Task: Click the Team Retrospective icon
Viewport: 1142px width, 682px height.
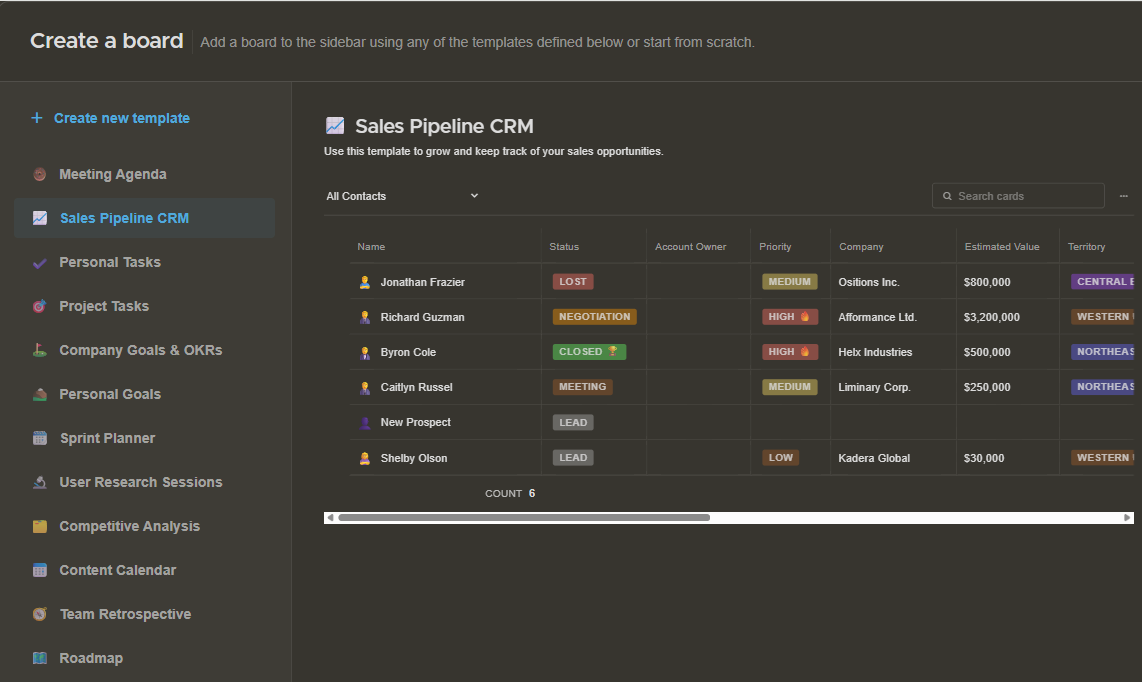Action: pos(39,614)
